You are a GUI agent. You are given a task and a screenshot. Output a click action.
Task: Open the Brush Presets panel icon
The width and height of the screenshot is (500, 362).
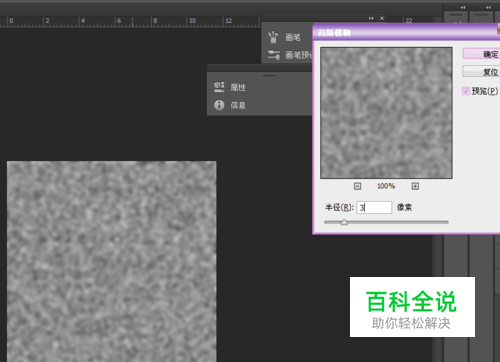274,55
